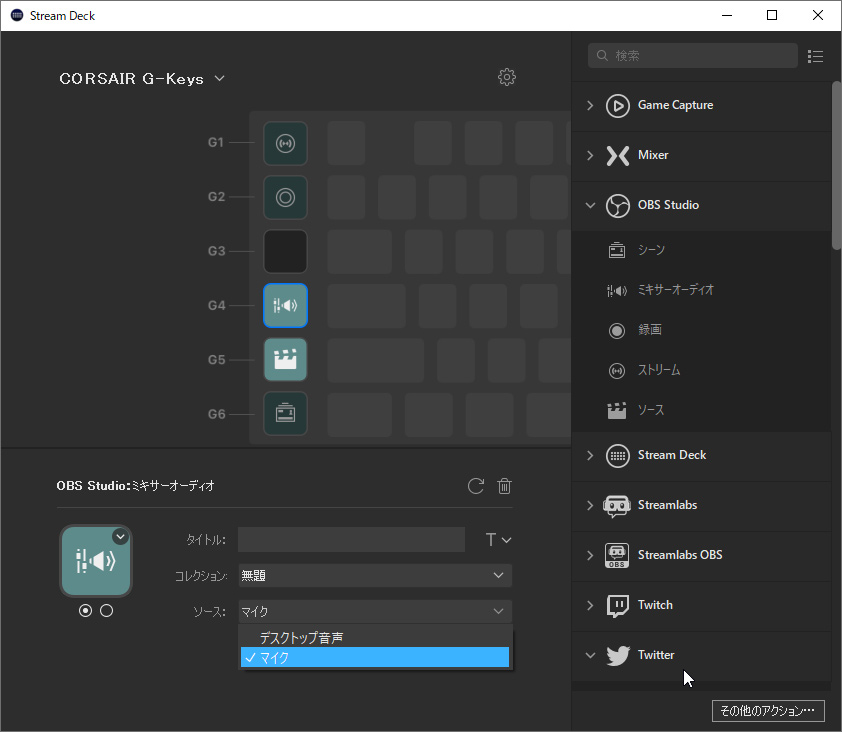Minimize the Stream Deck window
This screenshot has height=732, width=842.
click(x=727, y=16)
